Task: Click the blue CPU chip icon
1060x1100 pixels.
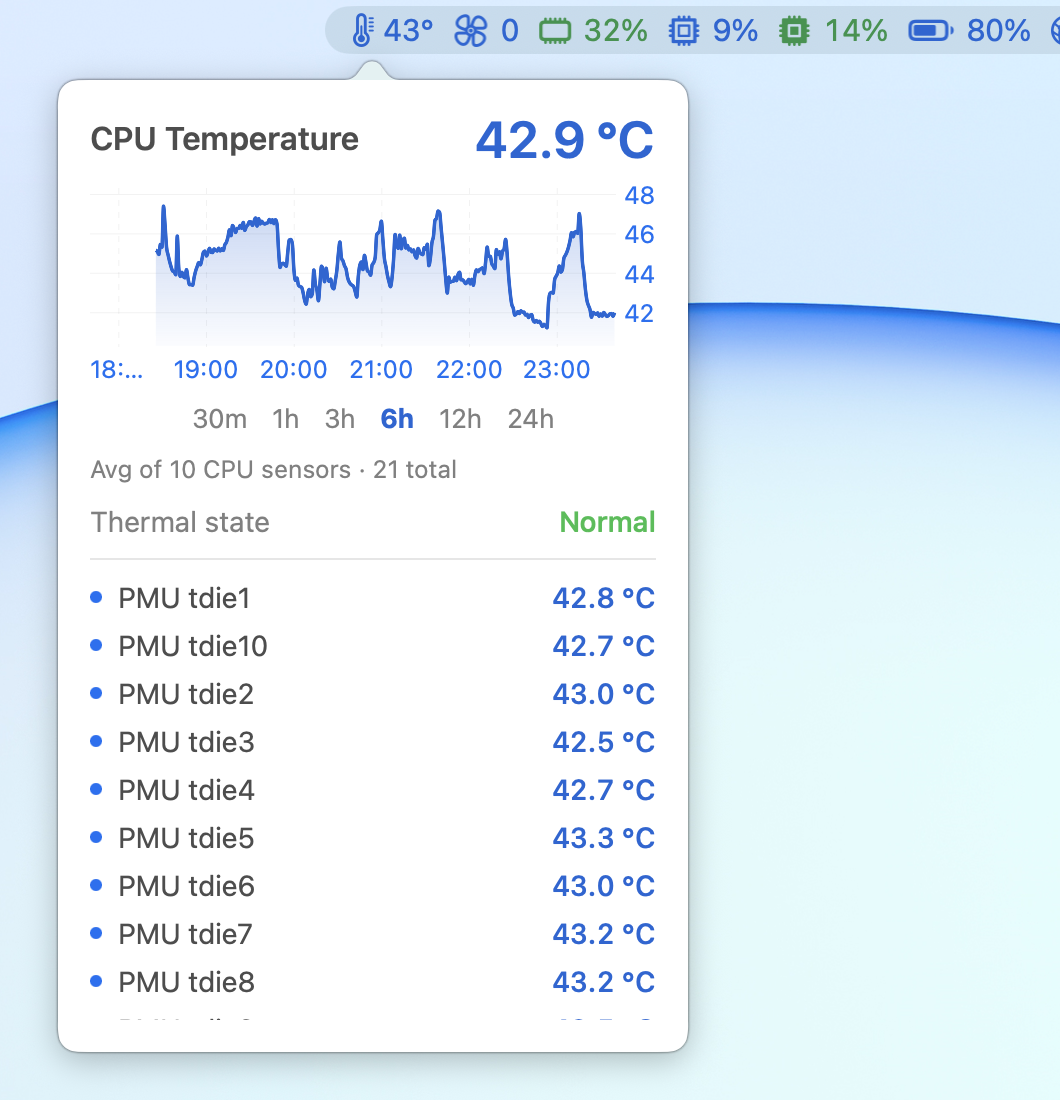Action: (x=683, y=31)
